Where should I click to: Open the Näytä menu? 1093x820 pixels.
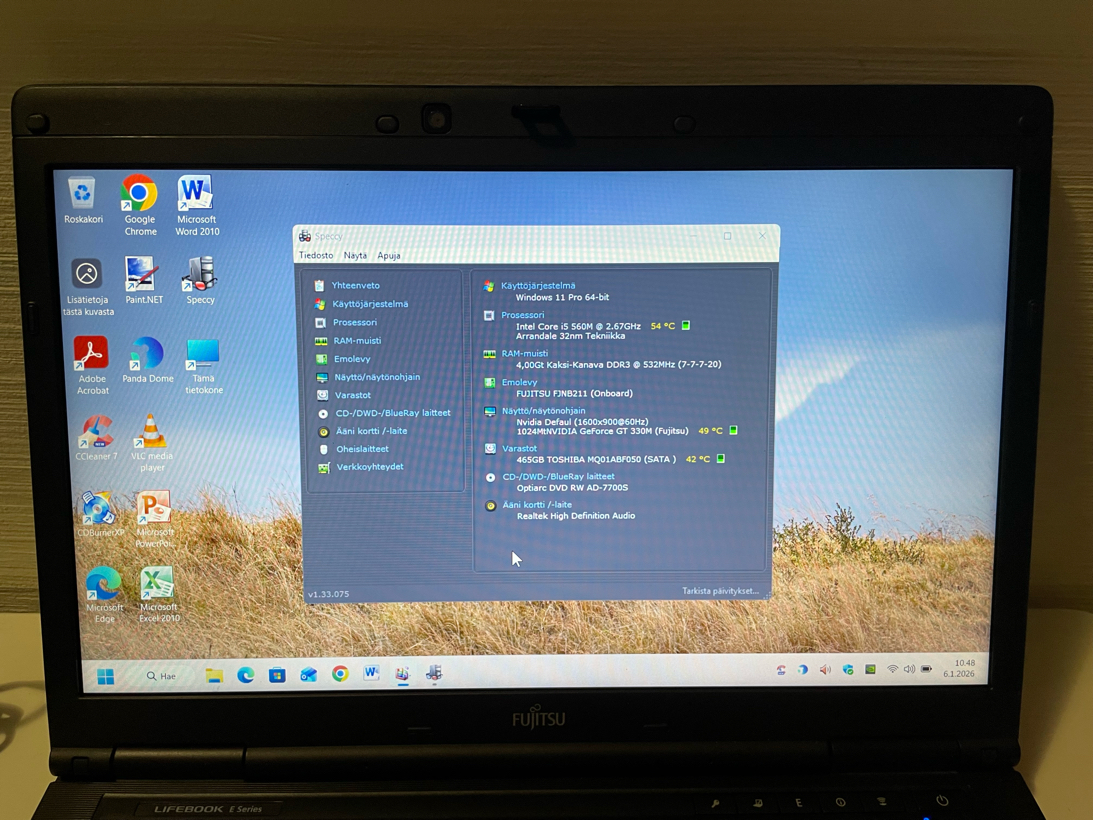[355, 256]
